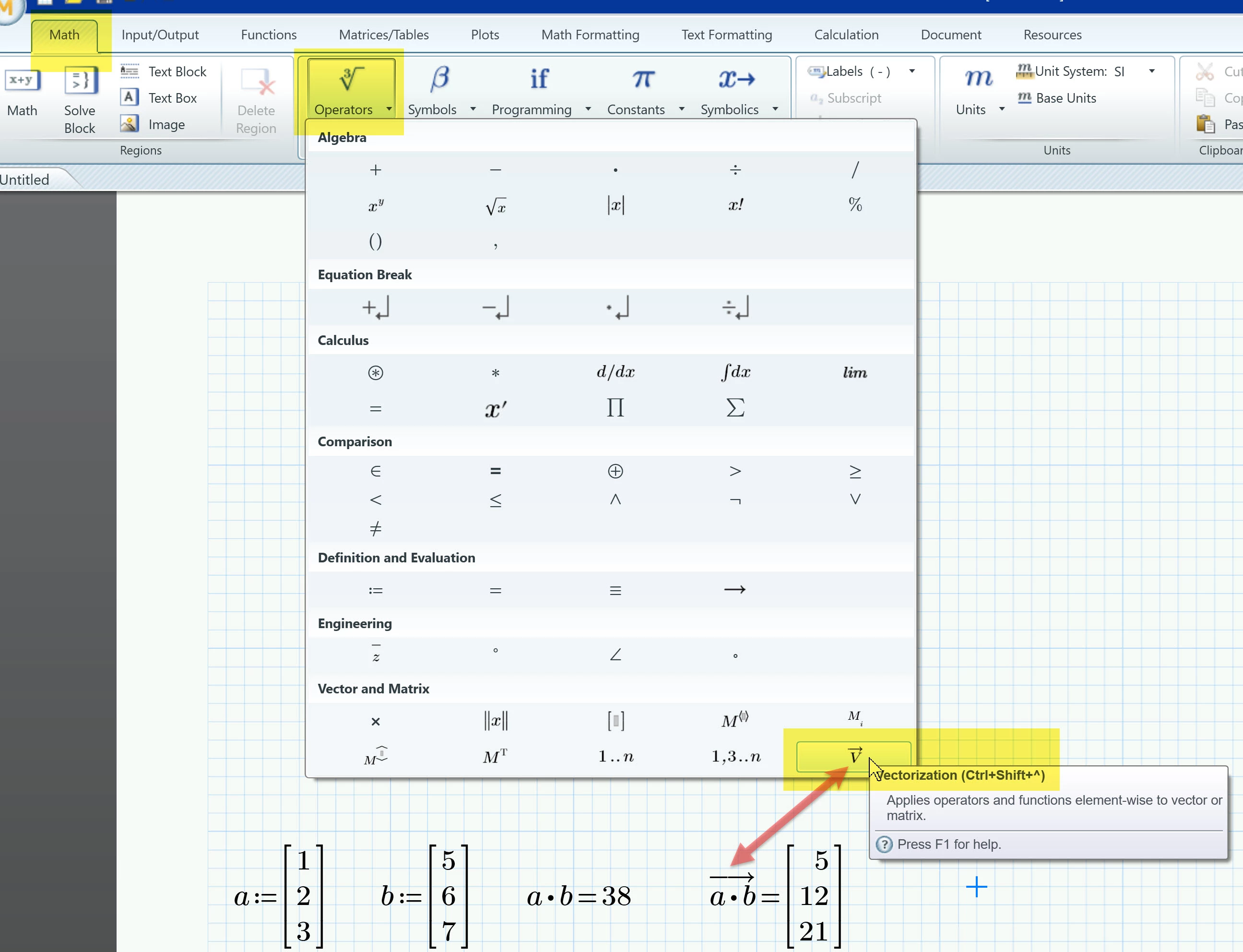The image size is (1243, 952).
Task: Insert the limit operator
Action: point(855,372)
